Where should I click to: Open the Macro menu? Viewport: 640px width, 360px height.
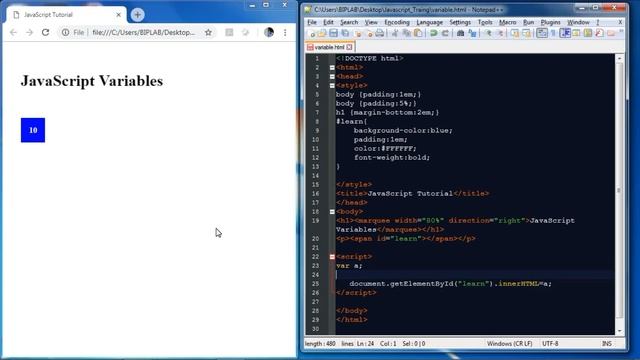click(x=508, y=22)
